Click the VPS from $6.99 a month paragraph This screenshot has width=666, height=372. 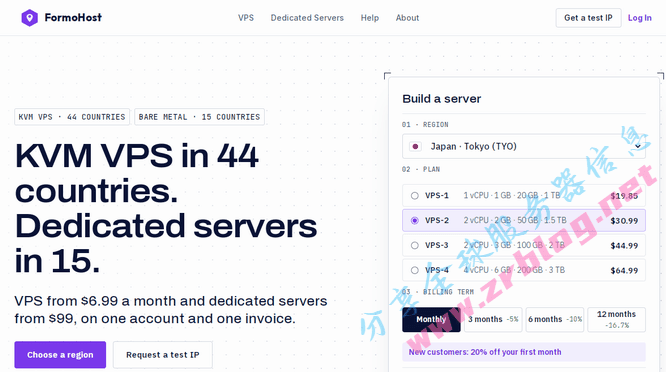click(x=171, y=310)
